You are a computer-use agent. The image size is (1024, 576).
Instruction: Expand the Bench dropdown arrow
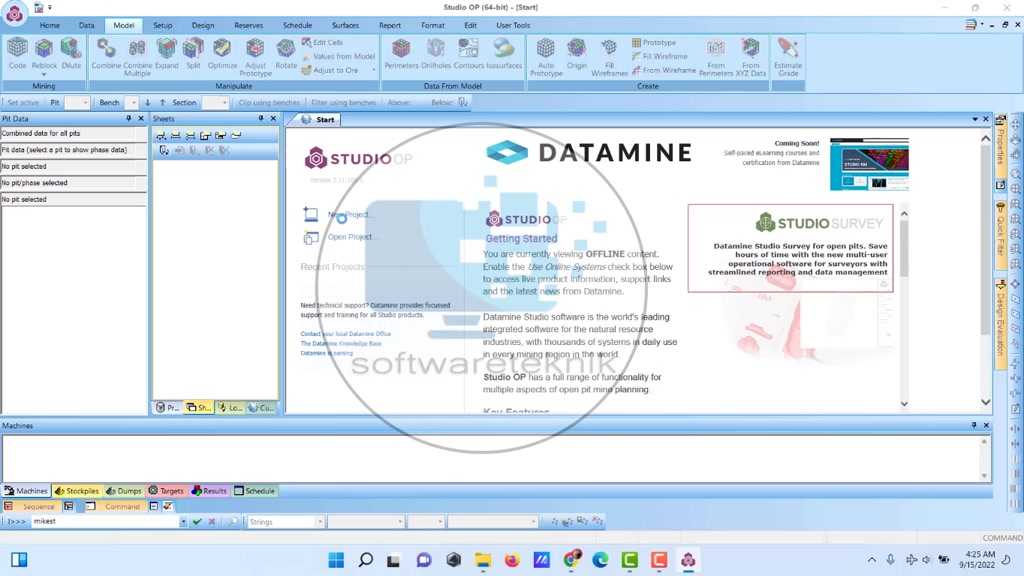(x=133, y=103)
